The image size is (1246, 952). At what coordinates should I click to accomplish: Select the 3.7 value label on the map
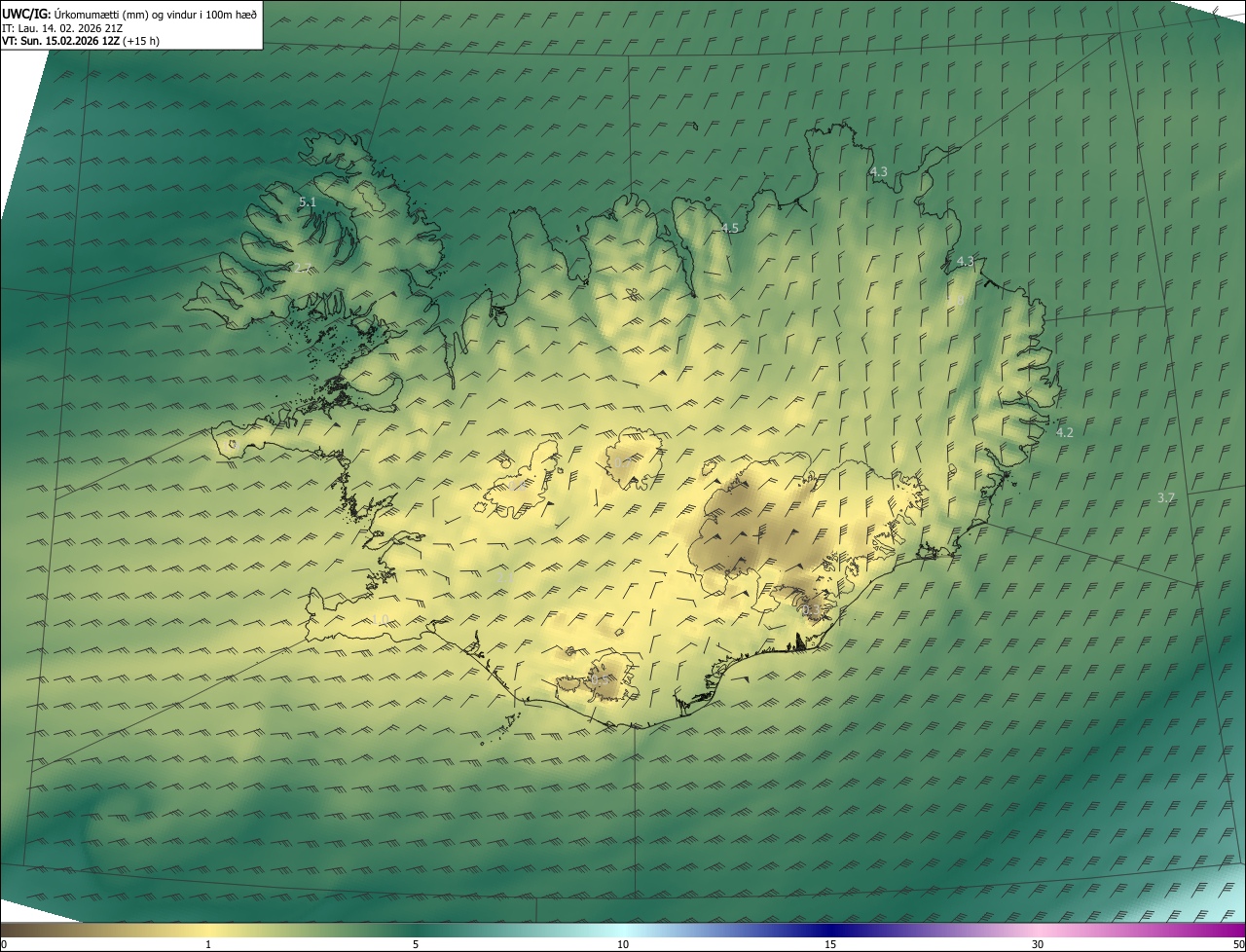coord(1166,497)
